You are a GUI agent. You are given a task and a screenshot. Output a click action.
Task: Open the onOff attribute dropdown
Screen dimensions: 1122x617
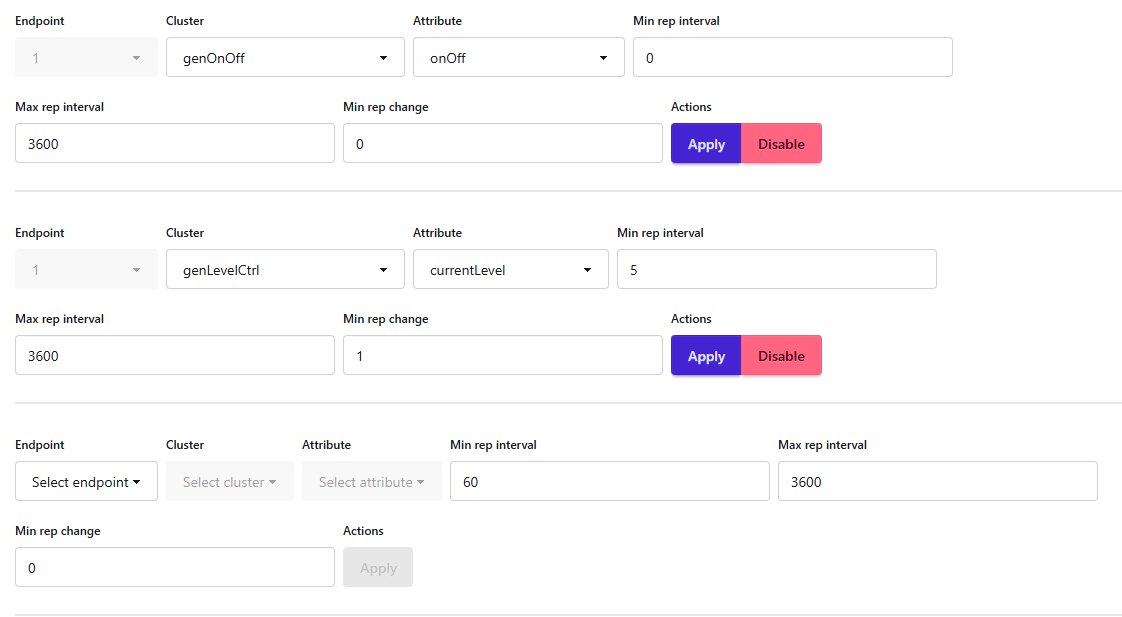point(518,58)
